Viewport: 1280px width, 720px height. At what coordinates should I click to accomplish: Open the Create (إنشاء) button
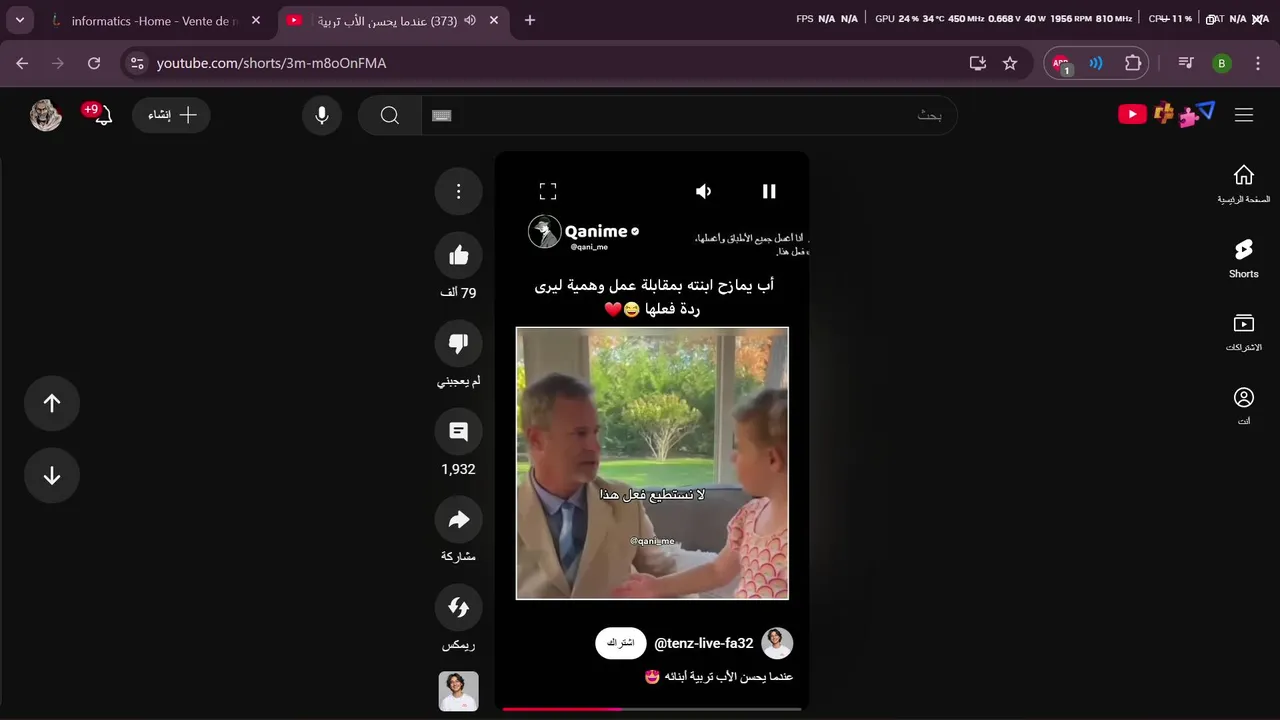coord(171,115)
